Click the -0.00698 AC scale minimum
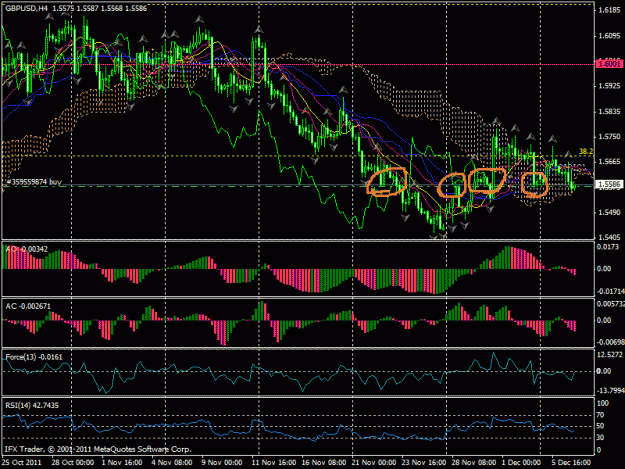The height and width of the screenshot is (469, 625). pos(610,342)
